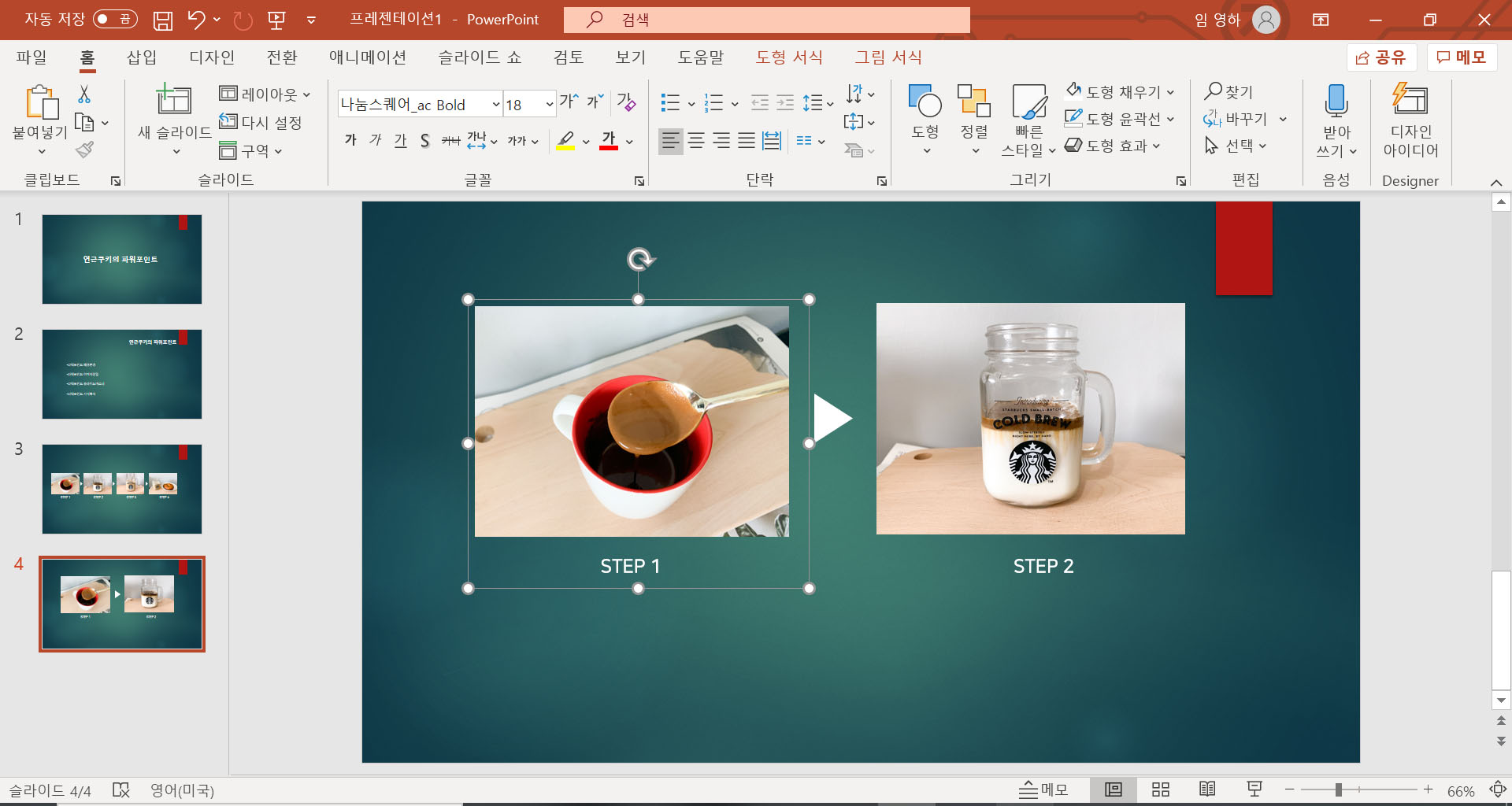Toggle italic text formatting

(x=376, y=140)
